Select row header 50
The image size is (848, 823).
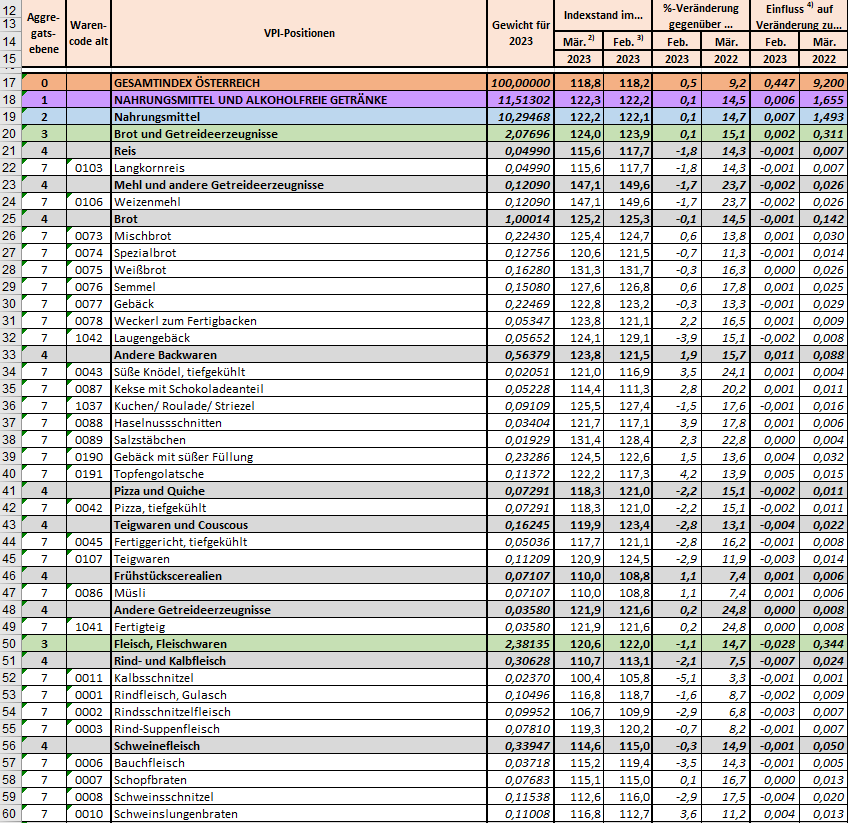click(10, 644)
